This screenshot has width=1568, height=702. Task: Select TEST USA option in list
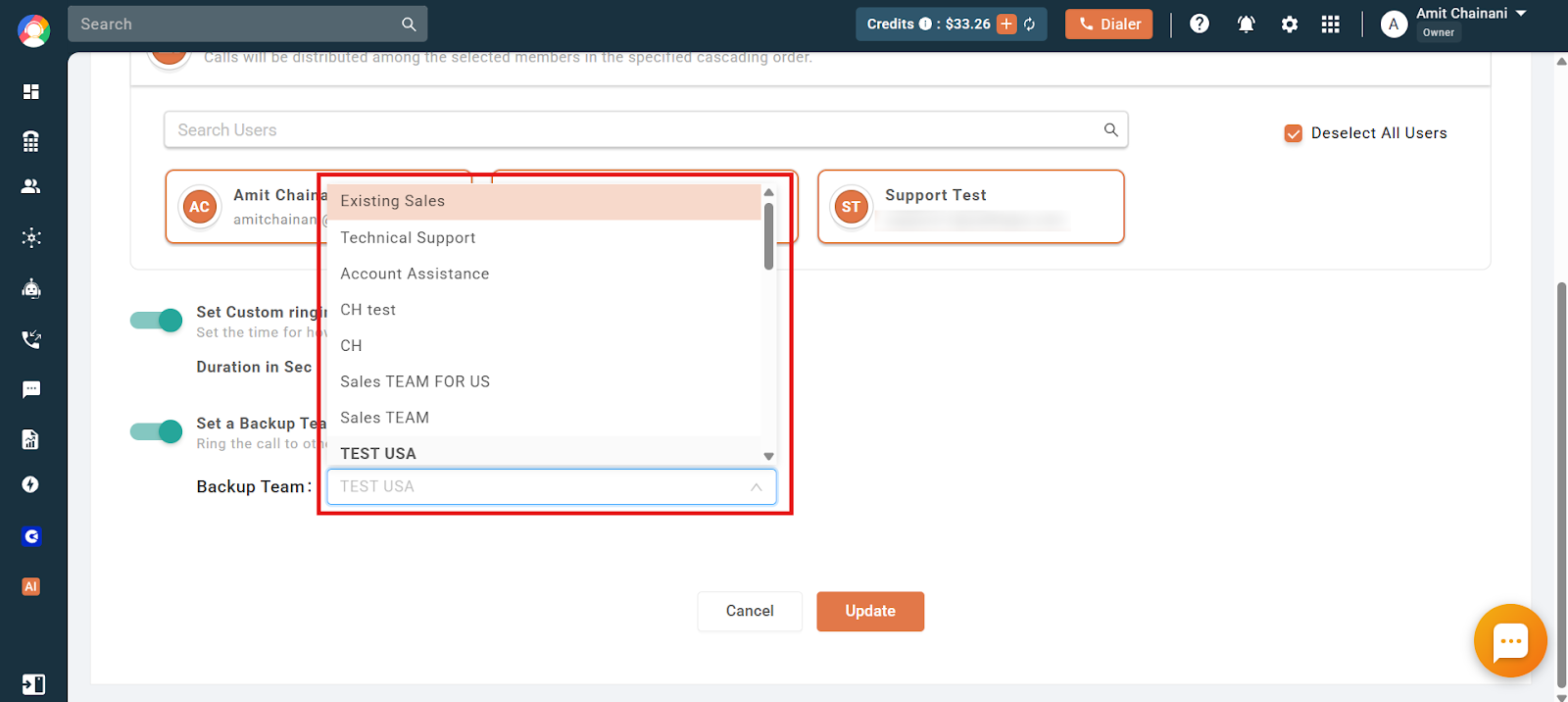coord(544,452)
